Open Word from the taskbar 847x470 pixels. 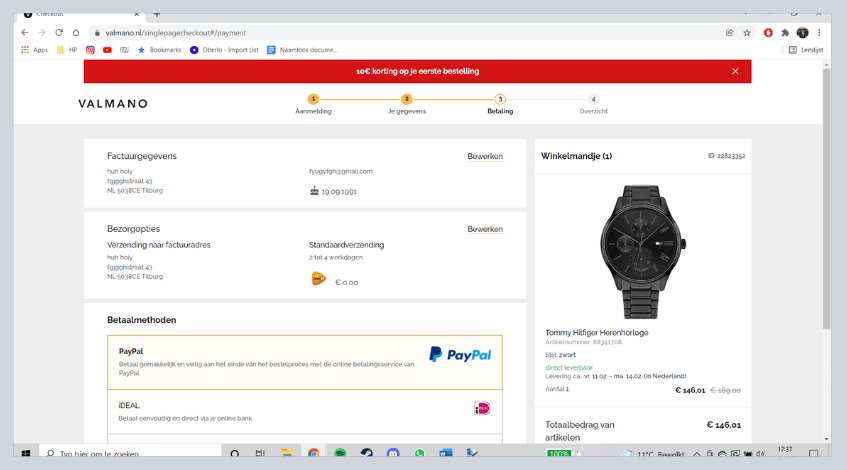[x=445, y=453]
